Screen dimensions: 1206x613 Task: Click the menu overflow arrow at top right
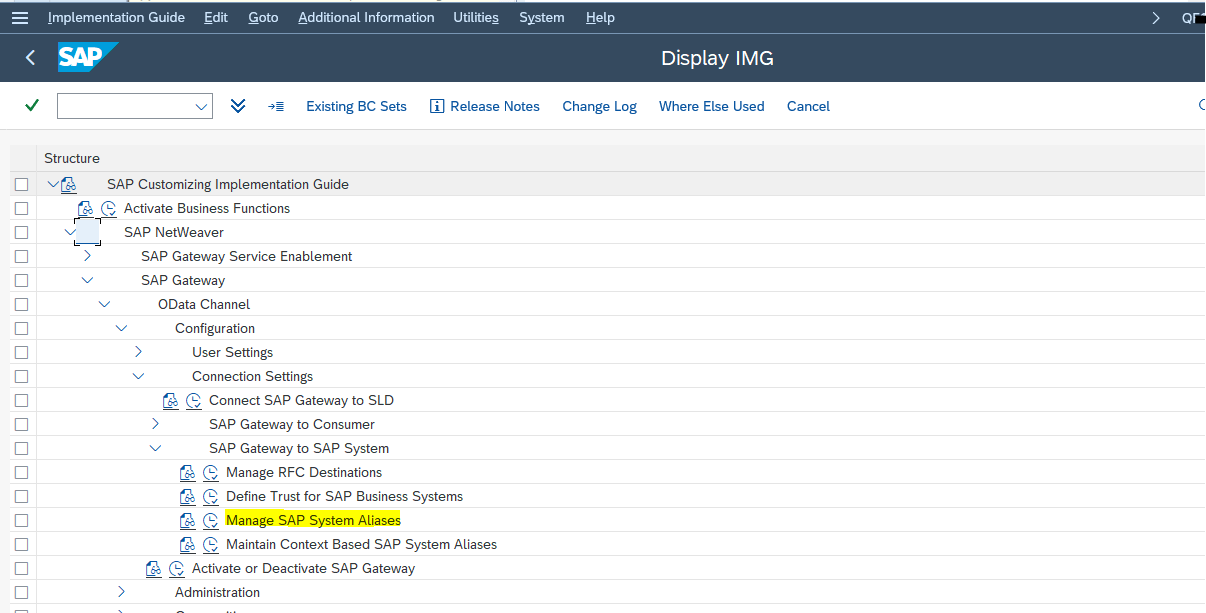click(1156, 17)
